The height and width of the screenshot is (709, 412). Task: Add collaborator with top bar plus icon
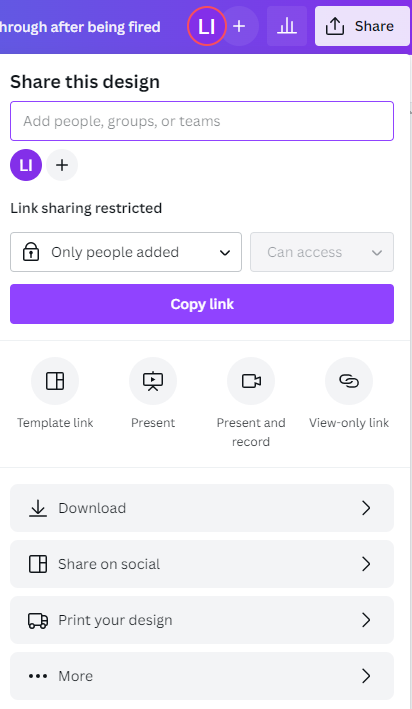[x=239, y=26]
